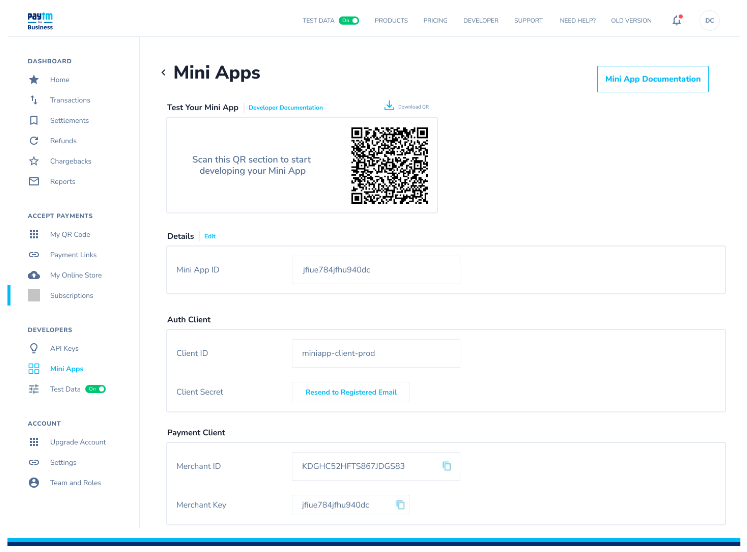Viewport: 747px width, 552px height.
Task: Open Refunds in the sidebar
Action: pyautogui.click(x=63, y=141)
